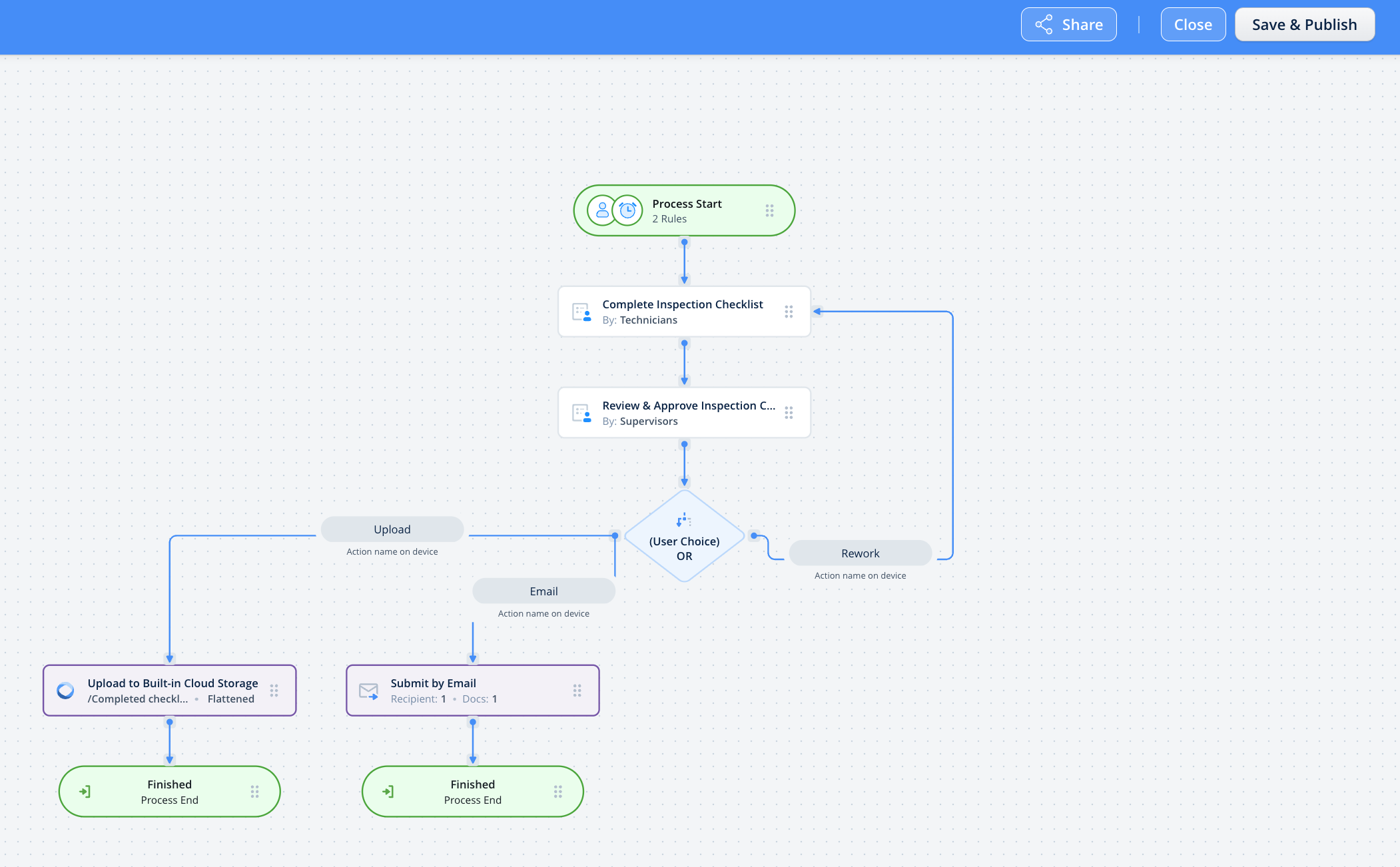Click the Close button in the header
Screen dimensions: 1400x867
[1192, 25]
